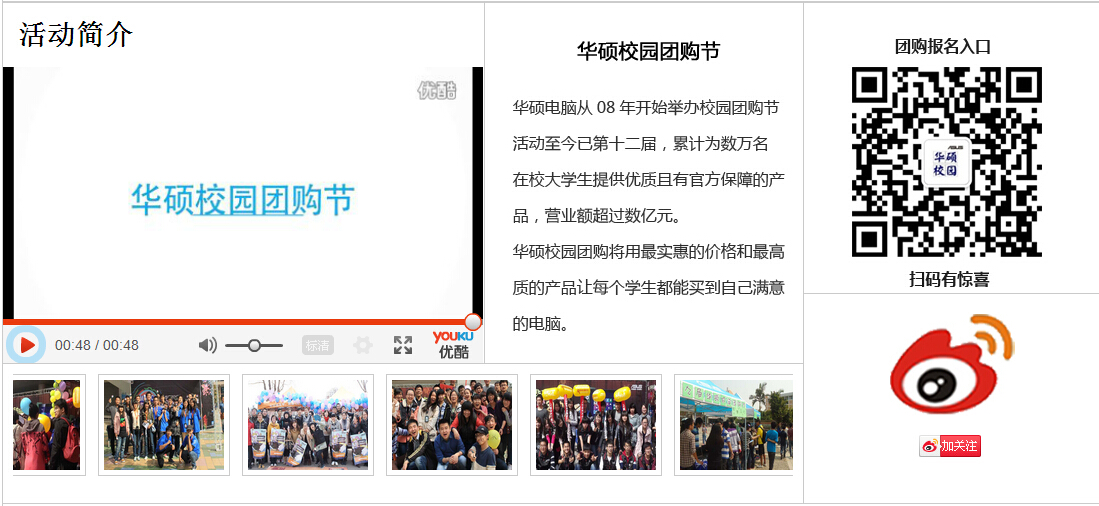The width and height of the screenshot is (1099, 506).
Task: Change video quality via 标清 button
Action: pyautogui.click(x=318, y=345)
